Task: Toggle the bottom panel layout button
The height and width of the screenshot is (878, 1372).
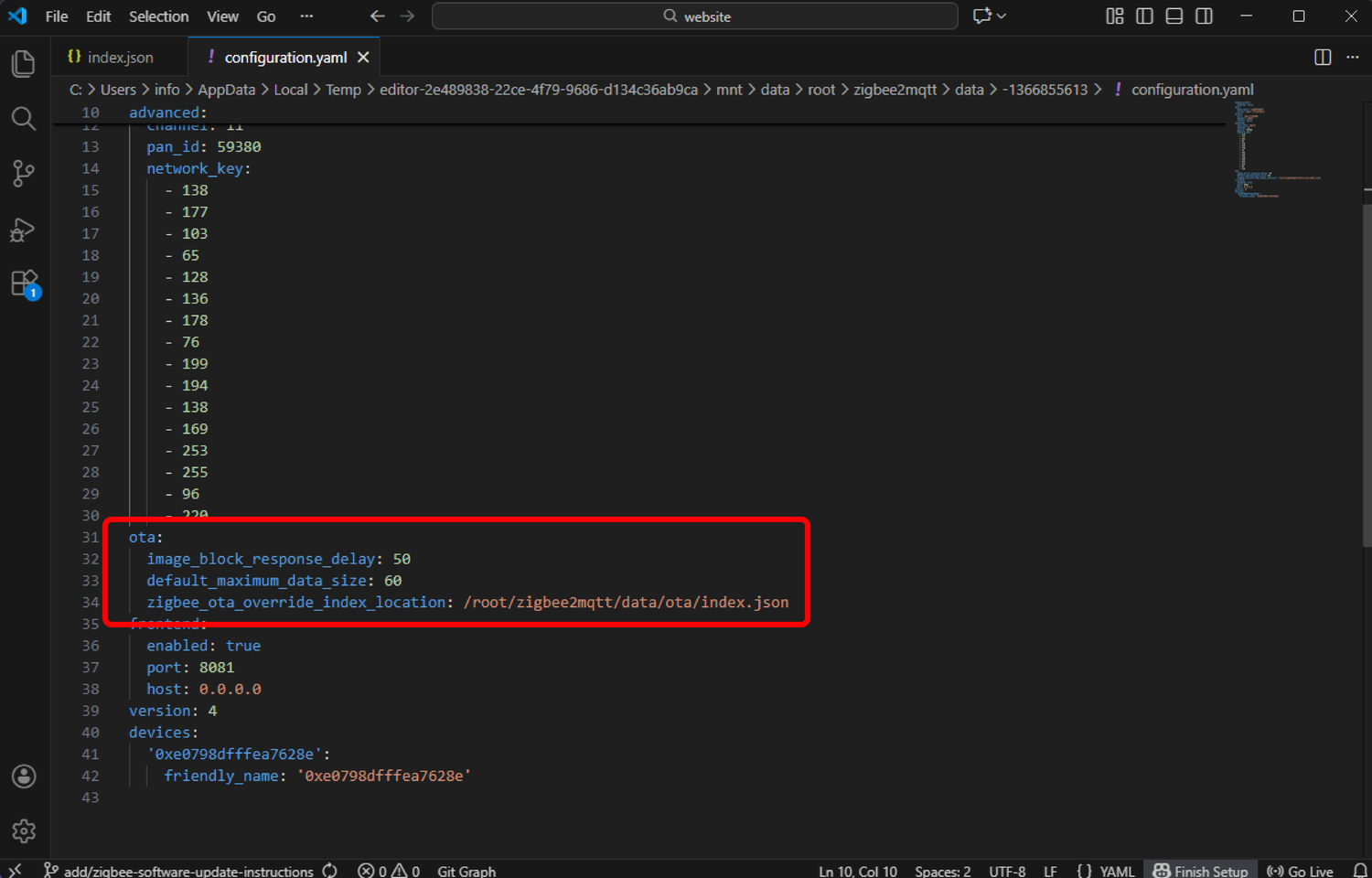Action: 1174,16
